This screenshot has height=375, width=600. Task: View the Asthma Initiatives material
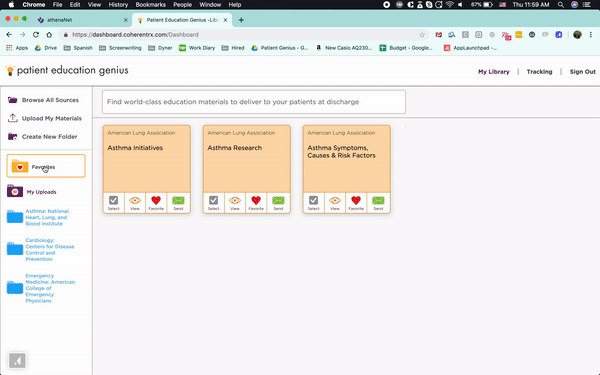tap(135, 203)
